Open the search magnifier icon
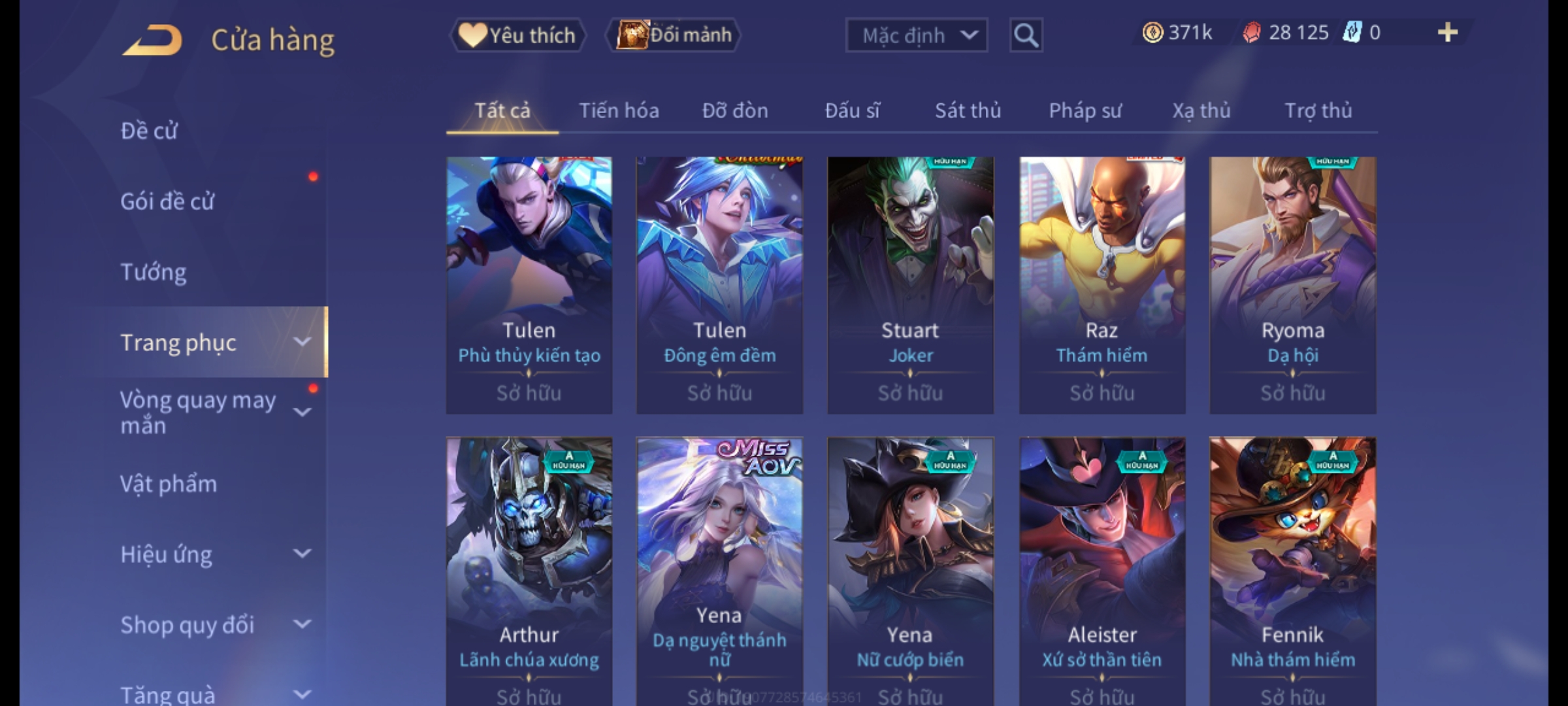This screenshot has height=706, width=1568. (x=1026, y=35)
